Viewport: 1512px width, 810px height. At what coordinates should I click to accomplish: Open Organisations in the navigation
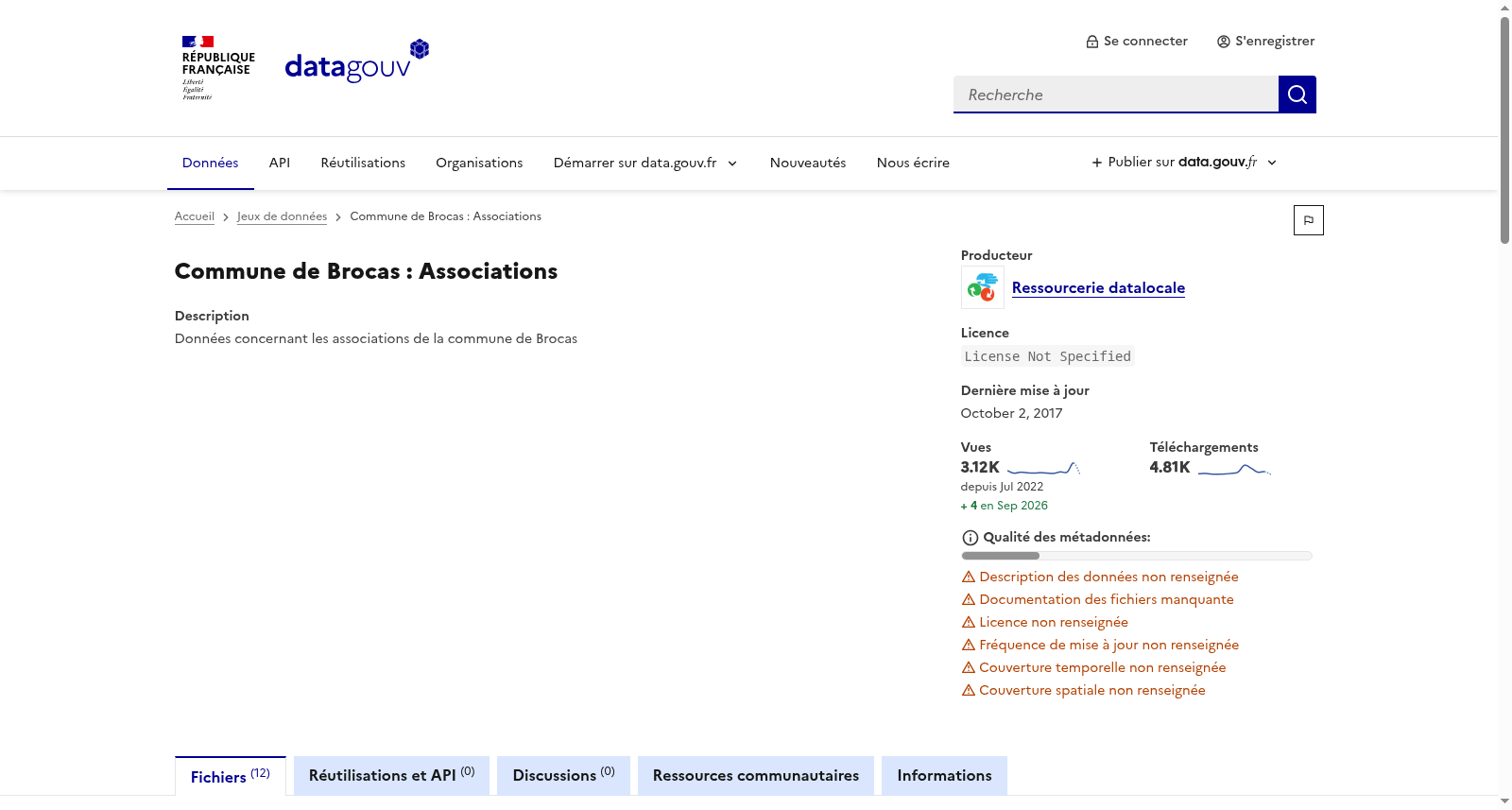[x=479, y=163]
